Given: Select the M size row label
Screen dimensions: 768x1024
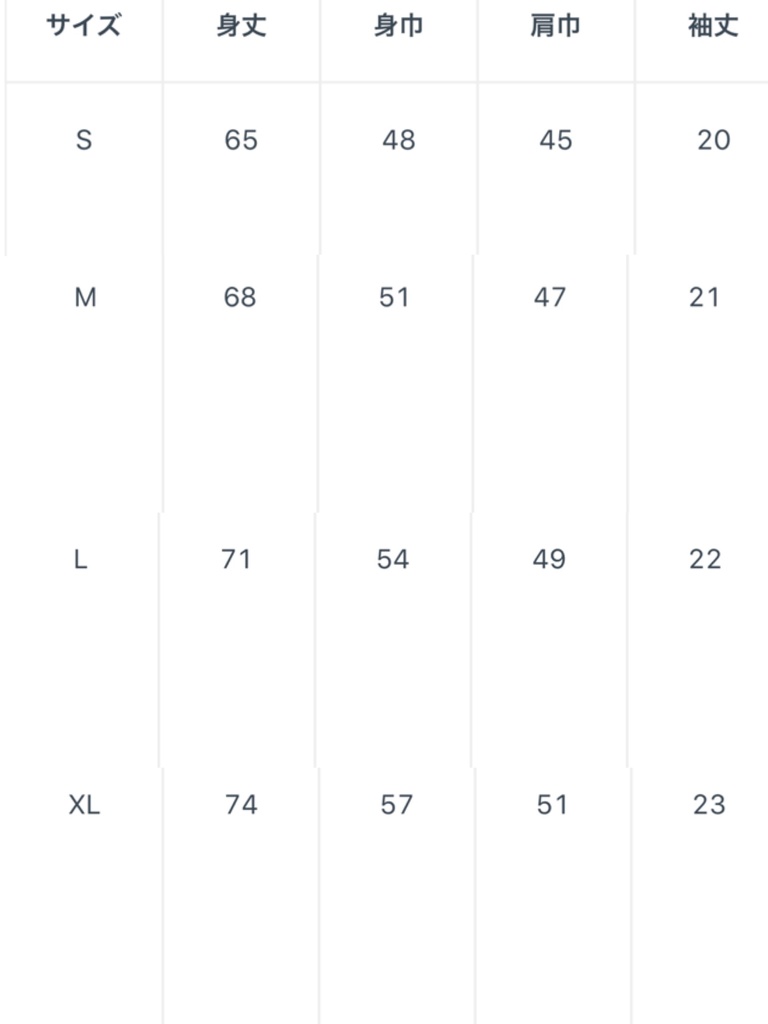Looking at the screenshot, I should click(x=85, y=298).
